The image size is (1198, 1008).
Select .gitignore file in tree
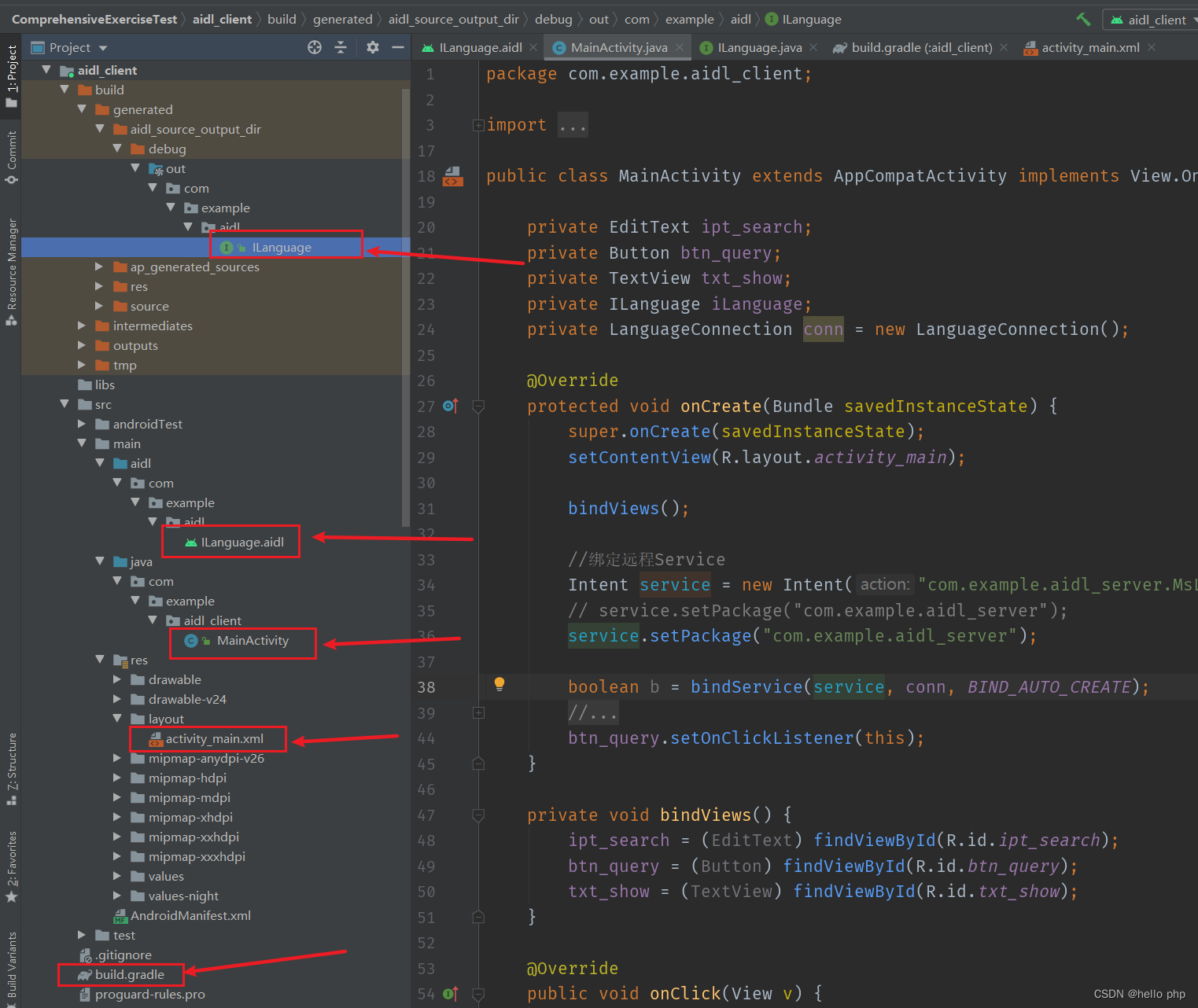click(x=123, y=955)
